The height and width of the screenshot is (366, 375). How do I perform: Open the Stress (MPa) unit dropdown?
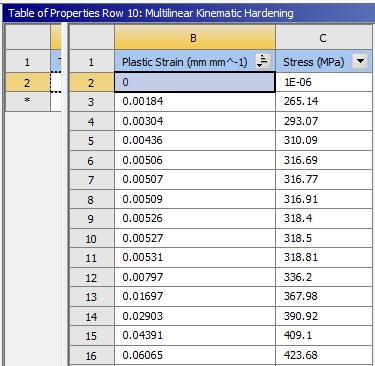[x=360, y=61]
